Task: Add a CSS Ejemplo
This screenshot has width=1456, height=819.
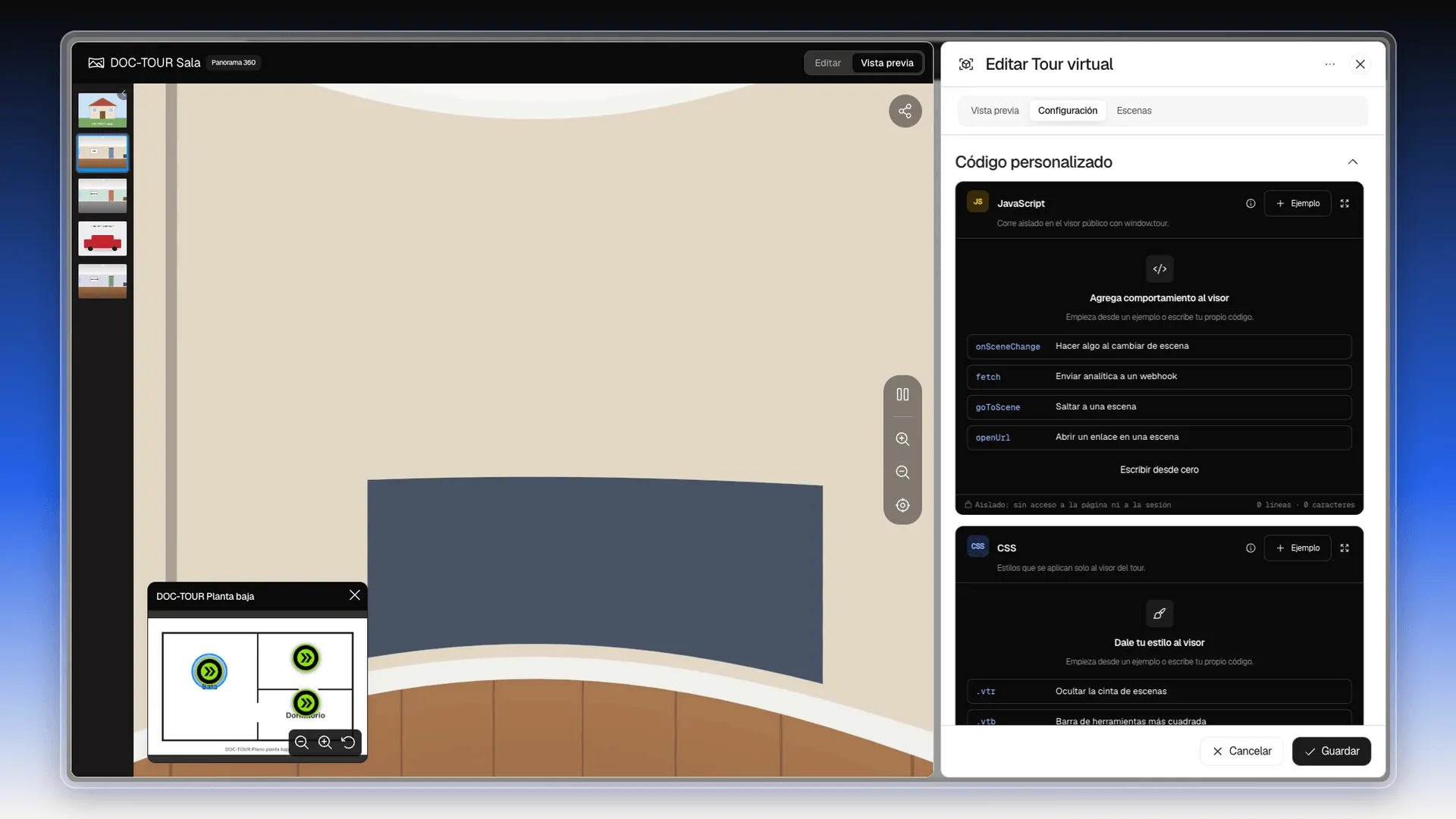Action: (x=1298, y=548)
